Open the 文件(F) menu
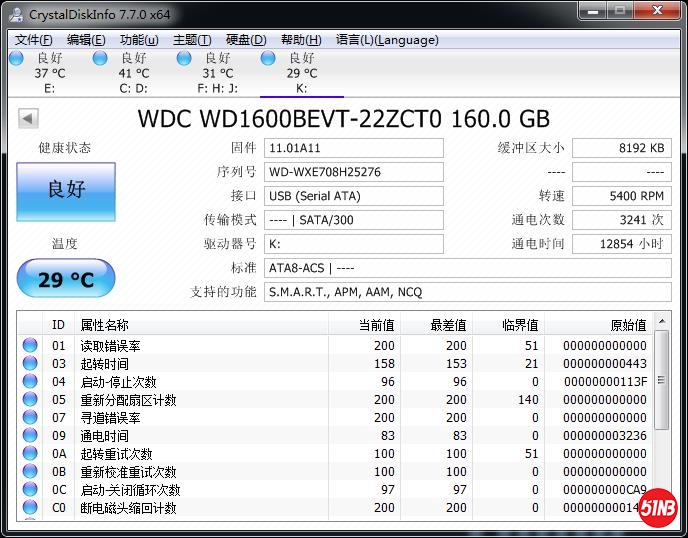The width and height of the screenshot is (688, 538). click(x=33, y=40)
